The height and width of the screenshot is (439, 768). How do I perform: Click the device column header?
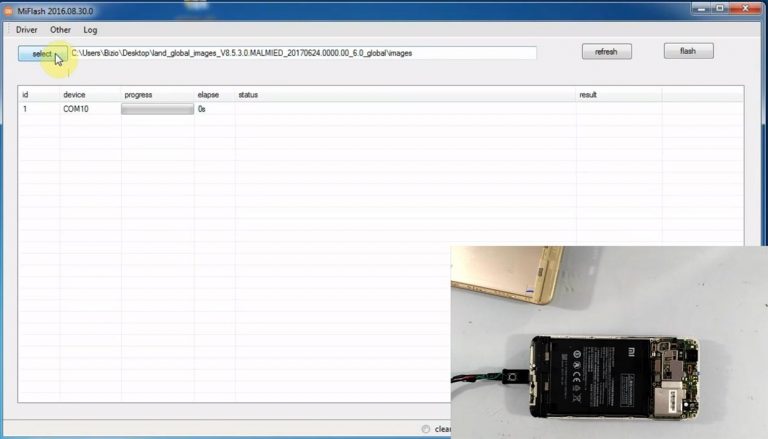pyautogui.click(x=91, y=95)
